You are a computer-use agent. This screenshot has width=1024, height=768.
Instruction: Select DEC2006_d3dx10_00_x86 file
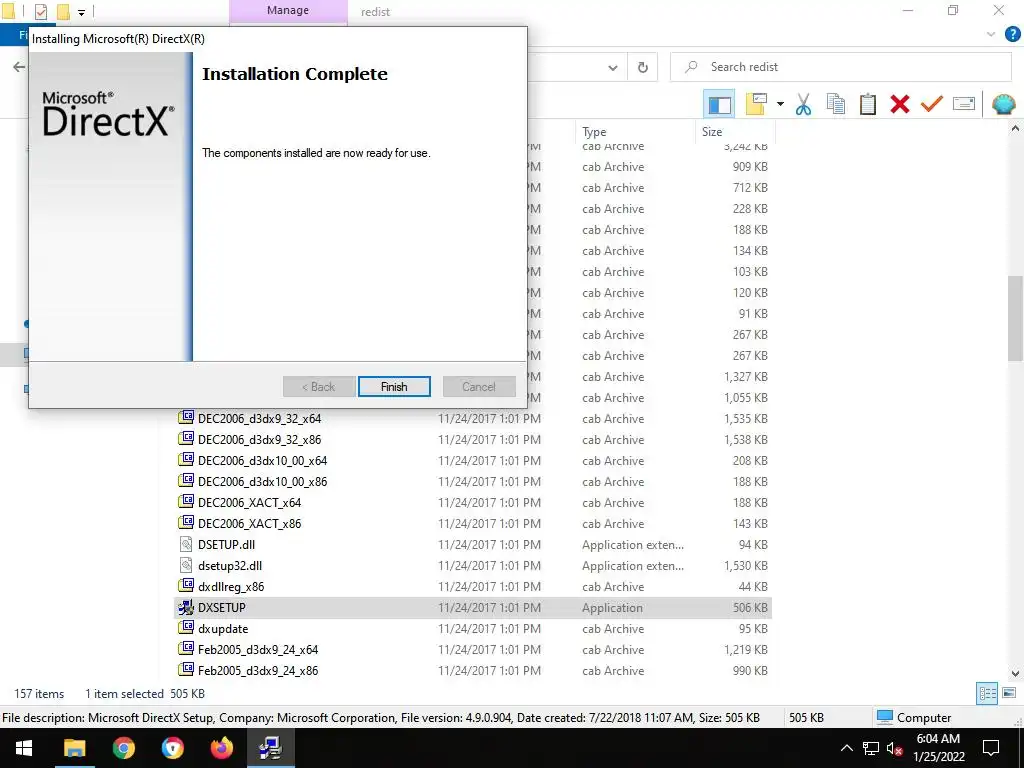click(473, 481)
